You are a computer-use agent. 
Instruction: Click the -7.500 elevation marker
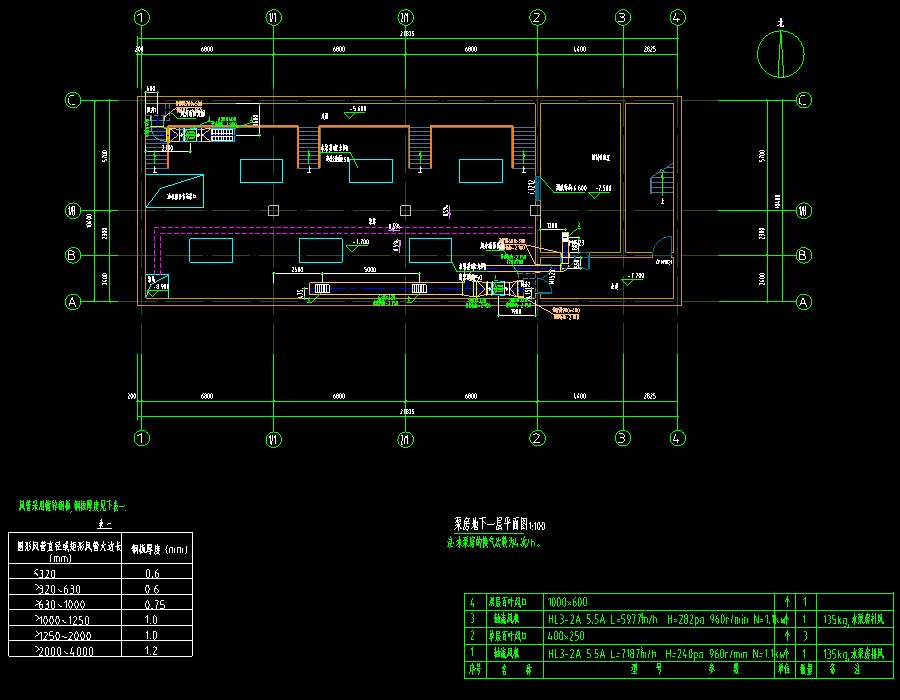[600, 190]
